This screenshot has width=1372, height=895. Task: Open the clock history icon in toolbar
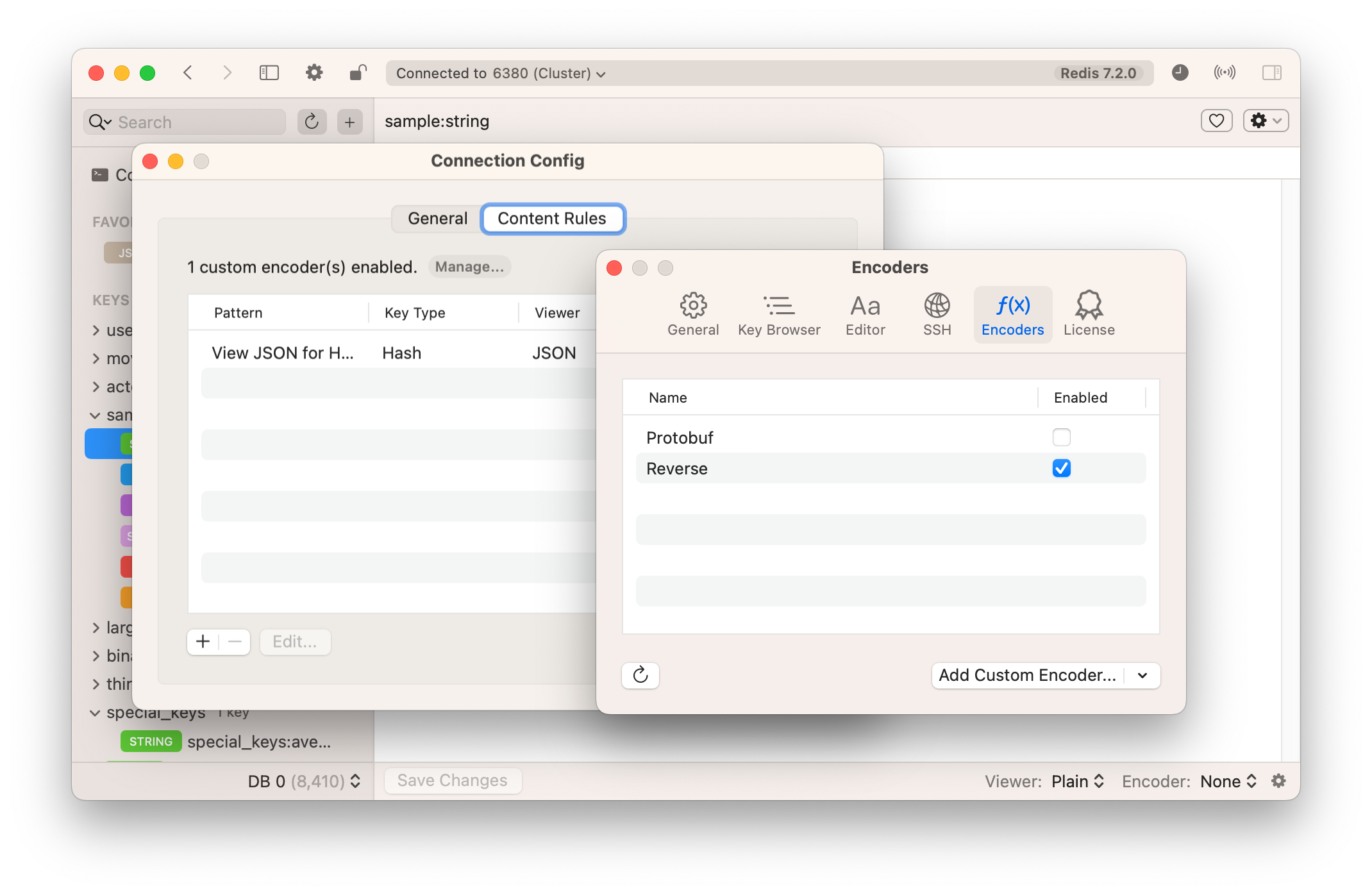click(x=1180, y=73)
